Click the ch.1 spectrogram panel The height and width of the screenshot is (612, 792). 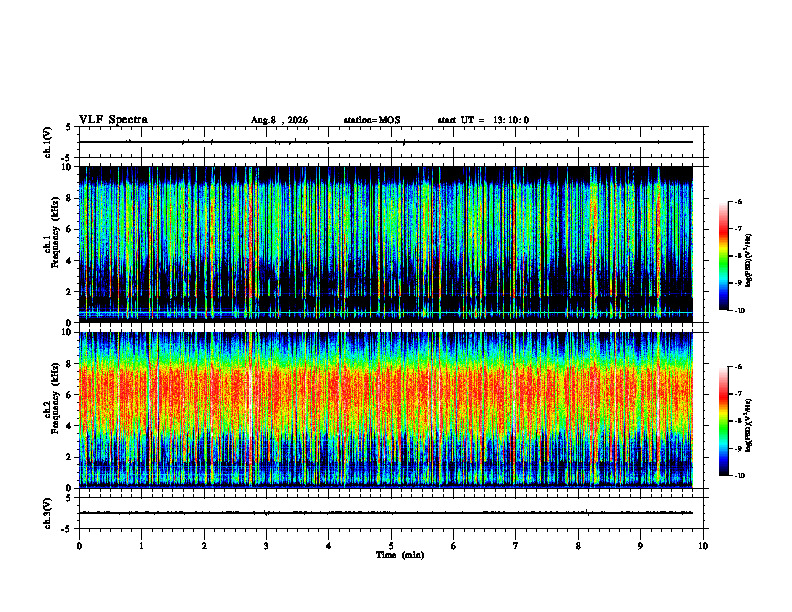pos(386,244)
